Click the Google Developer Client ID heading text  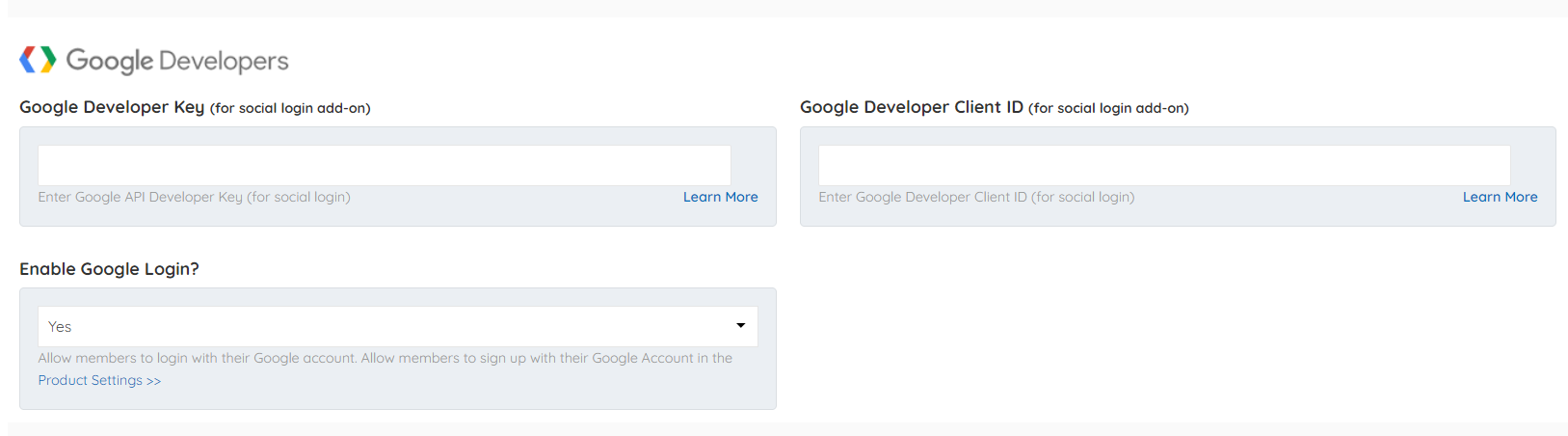pos(912,107)
